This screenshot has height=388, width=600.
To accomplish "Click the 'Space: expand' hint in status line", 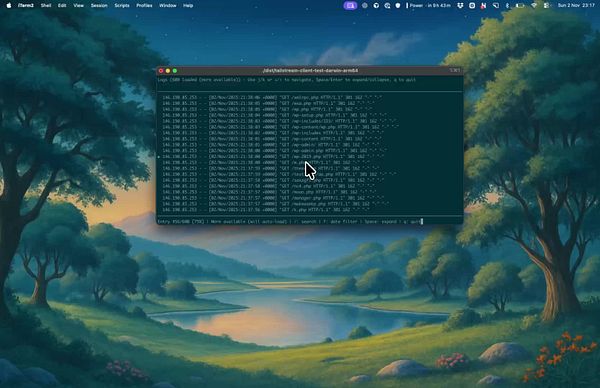I will click(x=380, y=222).
